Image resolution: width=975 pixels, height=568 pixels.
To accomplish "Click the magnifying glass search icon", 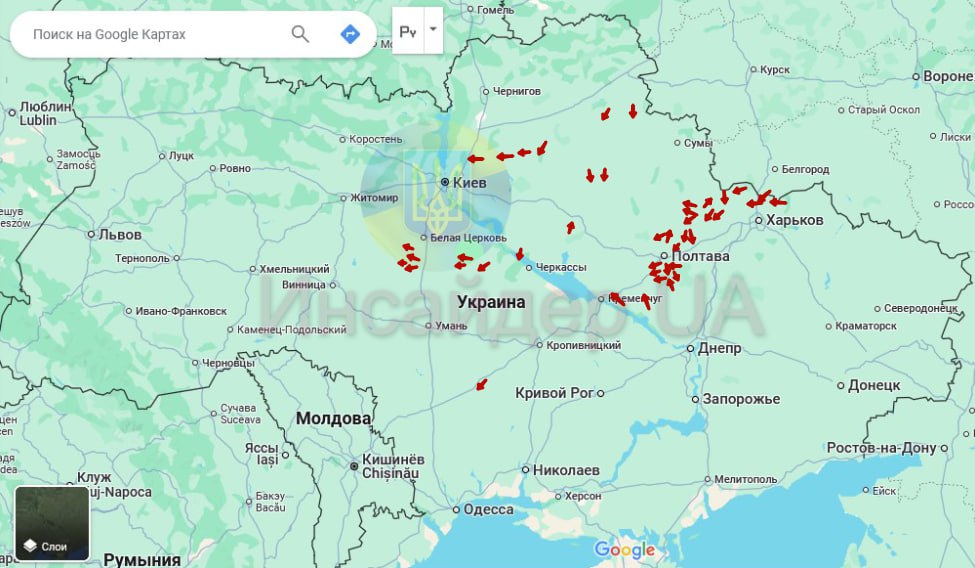I will pyautogui.click(x=300, y=34).
